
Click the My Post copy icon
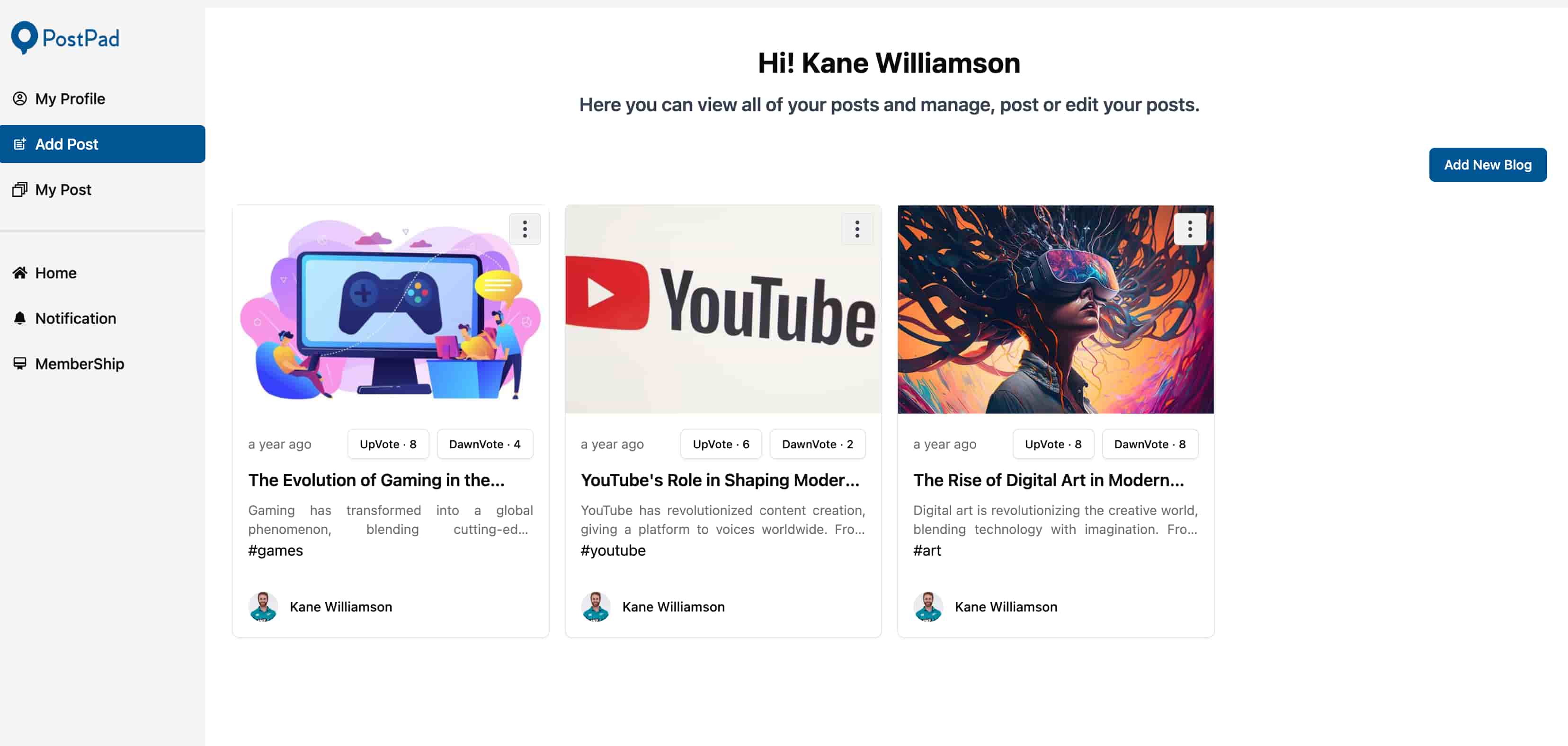tap(20, 190)
